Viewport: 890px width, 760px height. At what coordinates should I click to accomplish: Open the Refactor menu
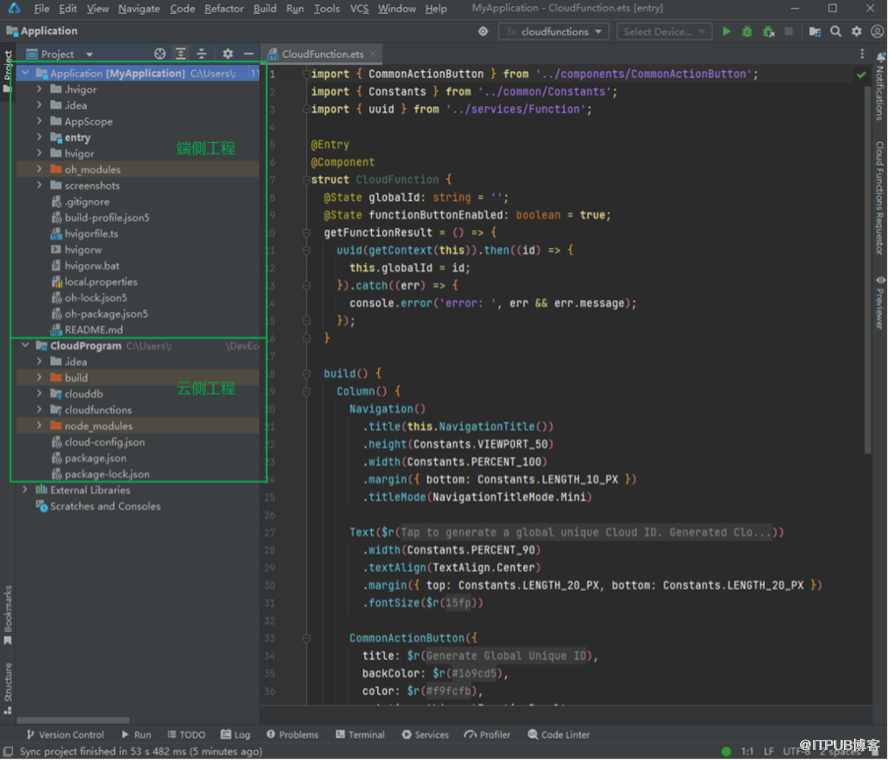point(224,9)
